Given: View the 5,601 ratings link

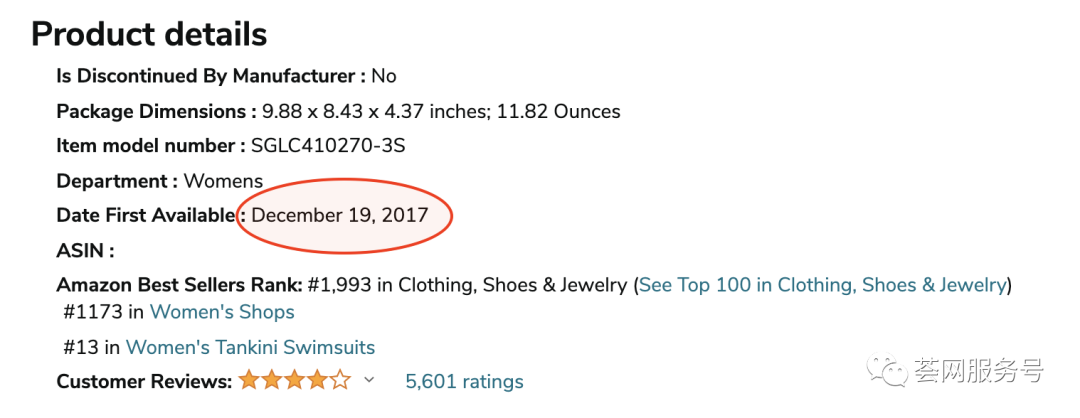Looking at the screenshot, I should pyautogui.click(x=464, y=381).
